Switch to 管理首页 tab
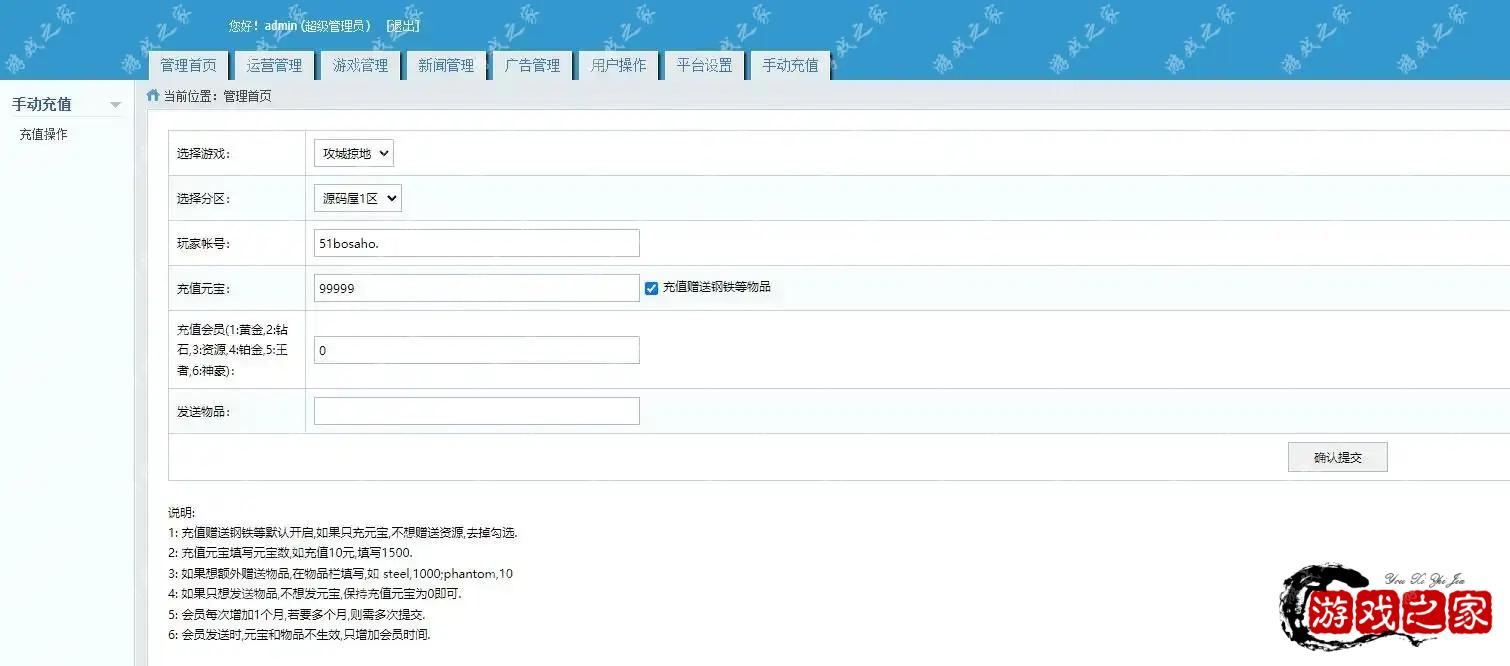The image size is (1510, 666). point(188,65)
